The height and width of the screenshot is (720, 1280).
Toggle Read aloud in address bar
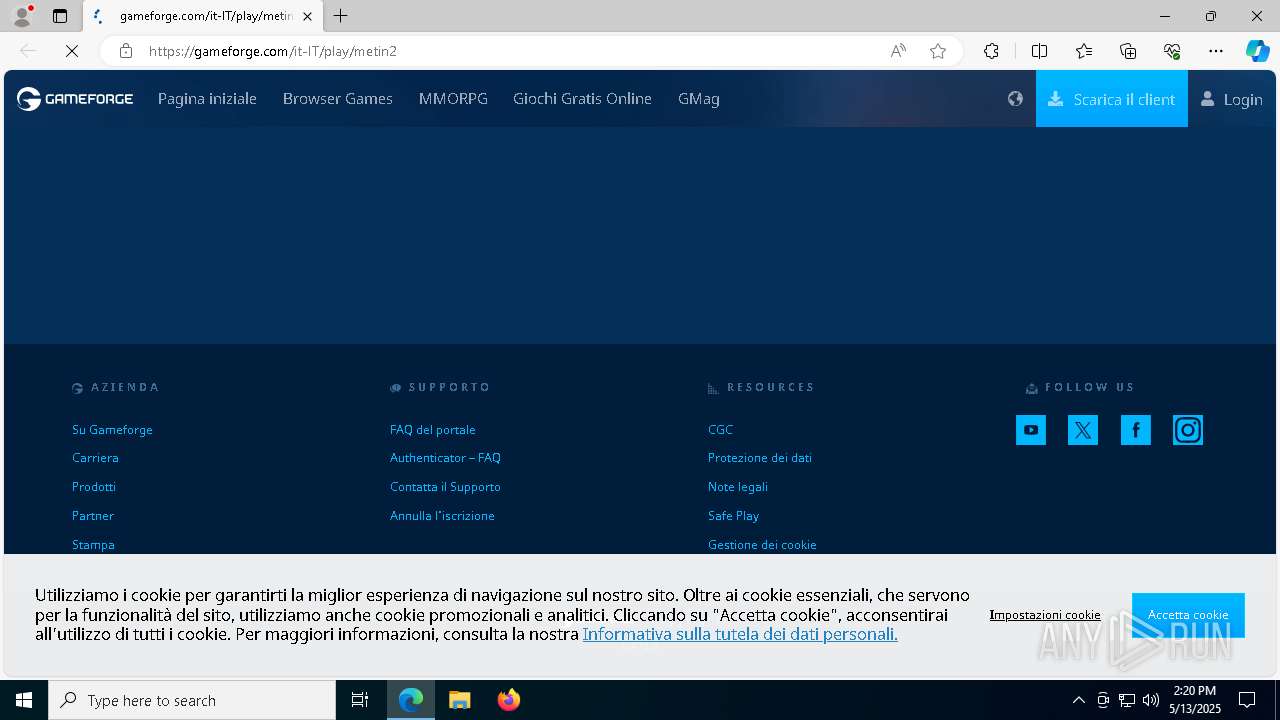coord(898,51)
